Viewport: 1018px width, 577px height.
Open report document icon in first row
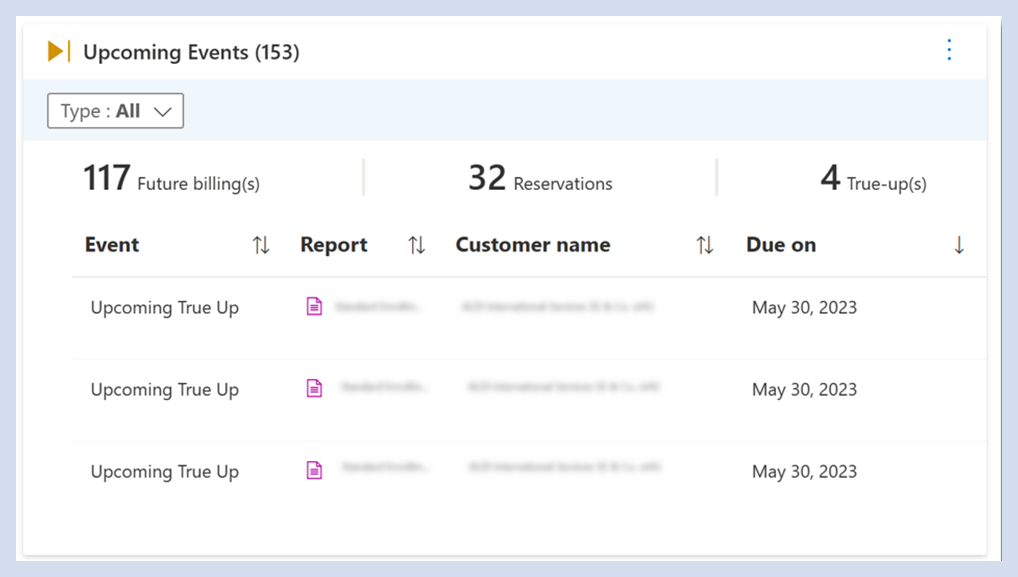[314, 307]
